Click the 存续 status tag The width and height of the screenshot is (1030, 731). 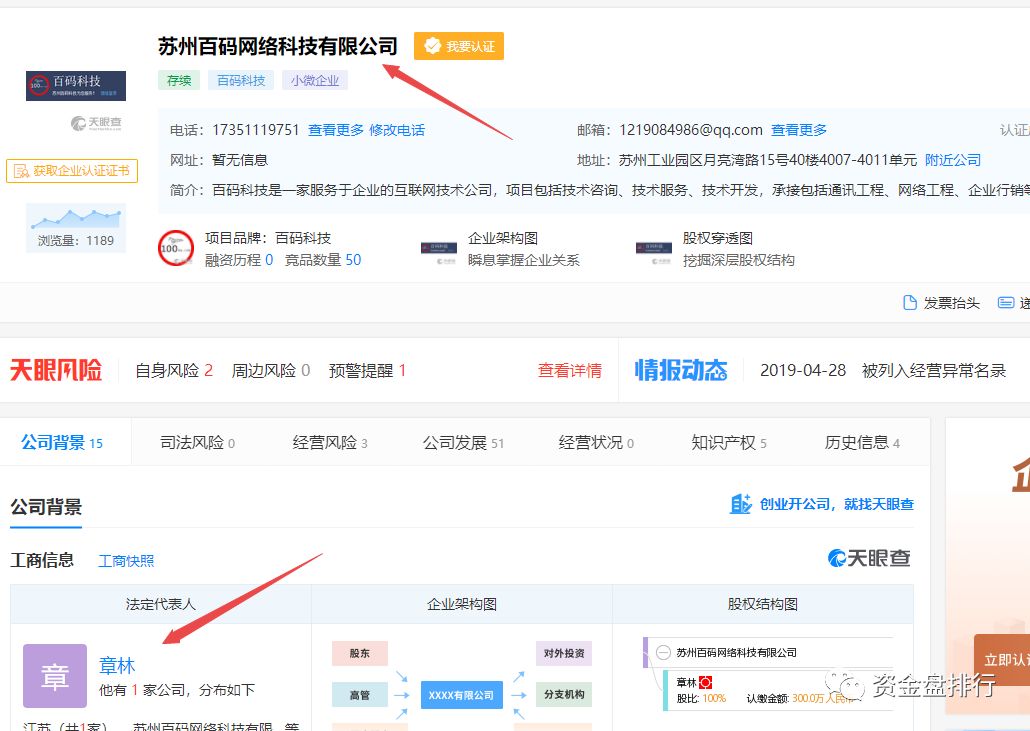click(179, 80)
